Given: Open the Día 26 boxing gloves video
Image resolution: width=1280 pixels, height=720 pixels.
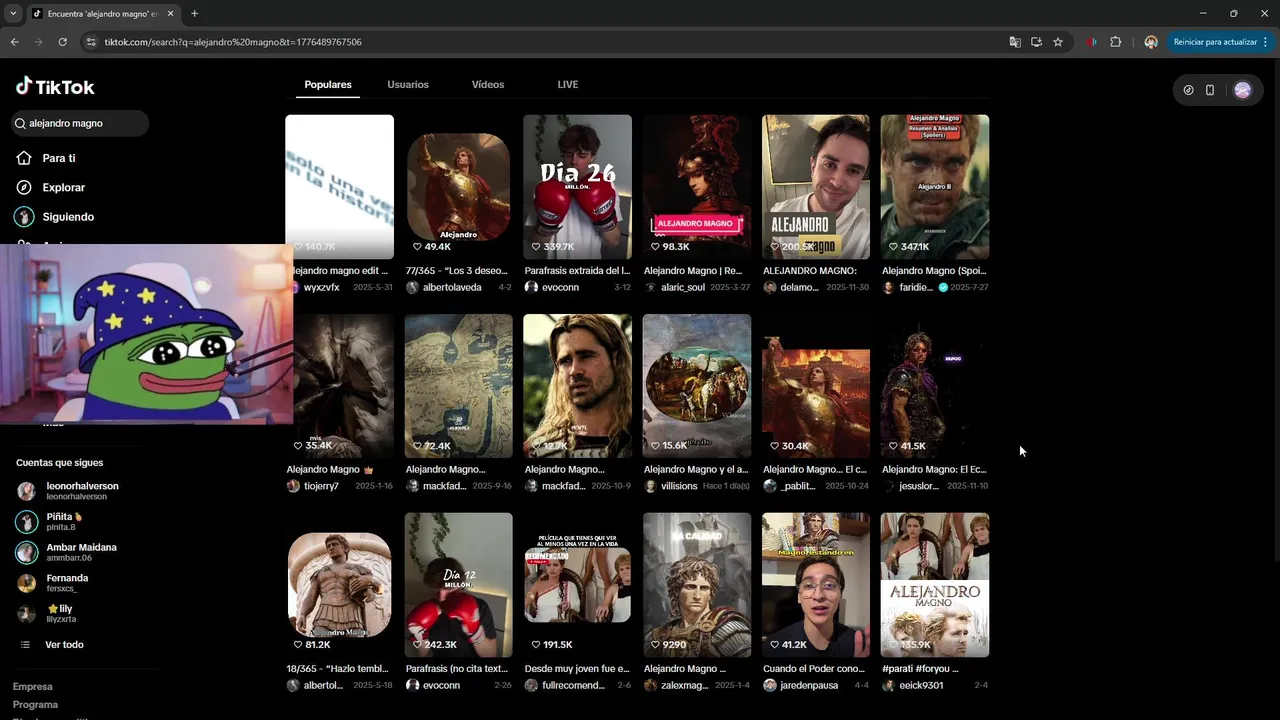Looking at the screenshot, I should click(x=577, y=187).
